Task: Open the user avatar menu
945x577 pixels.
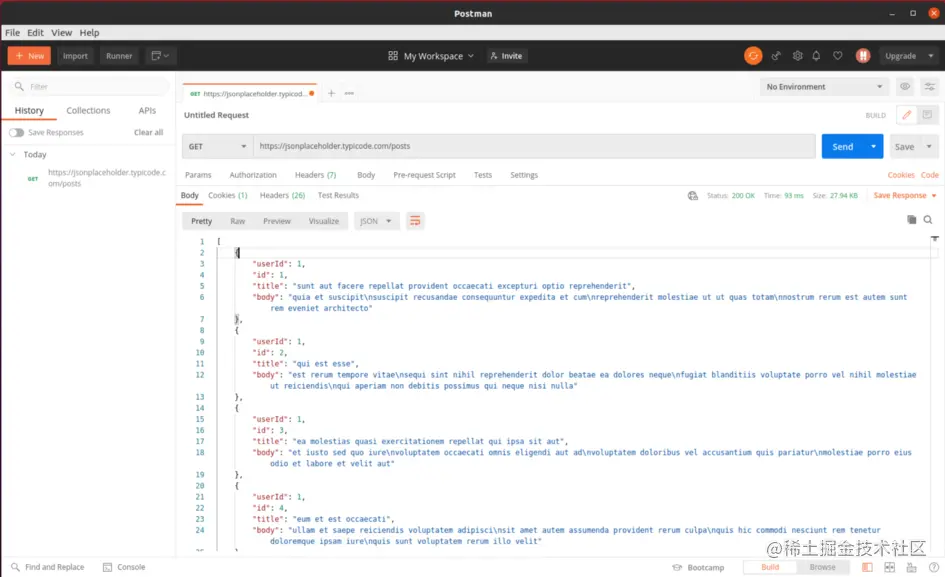Action: click(862, 55)
